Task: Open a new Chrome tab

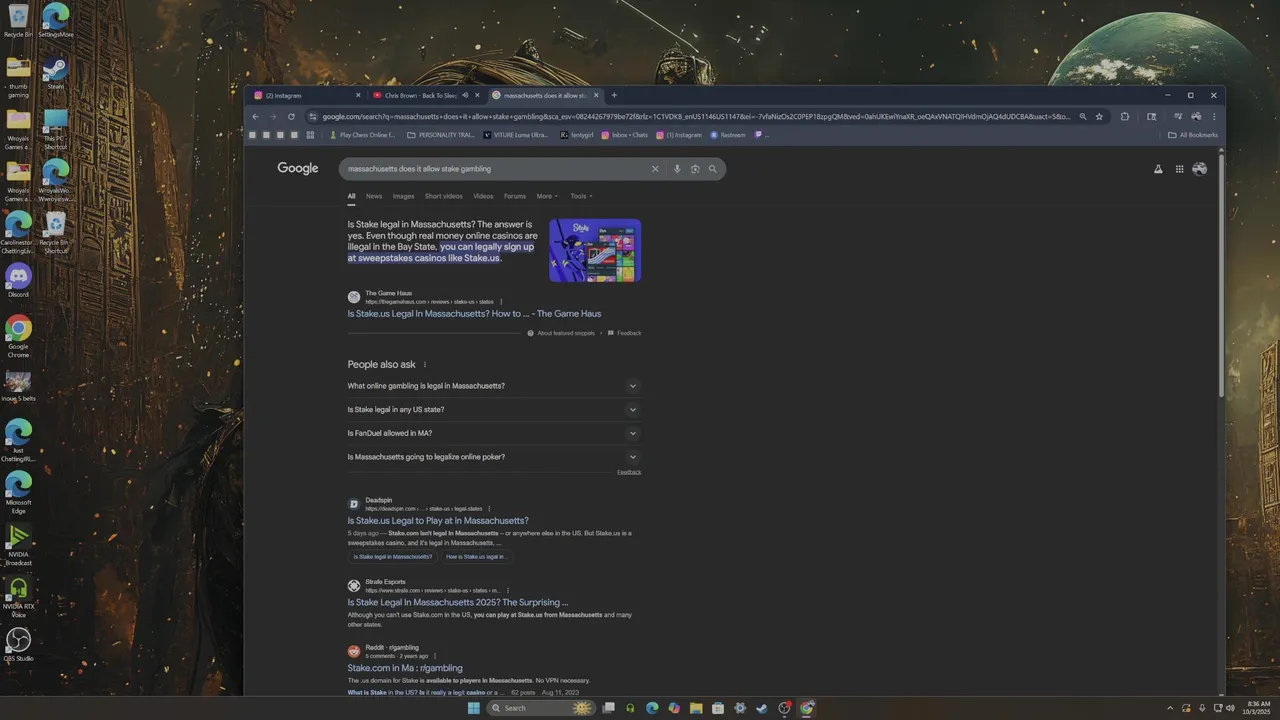Action: coord(614,95)
